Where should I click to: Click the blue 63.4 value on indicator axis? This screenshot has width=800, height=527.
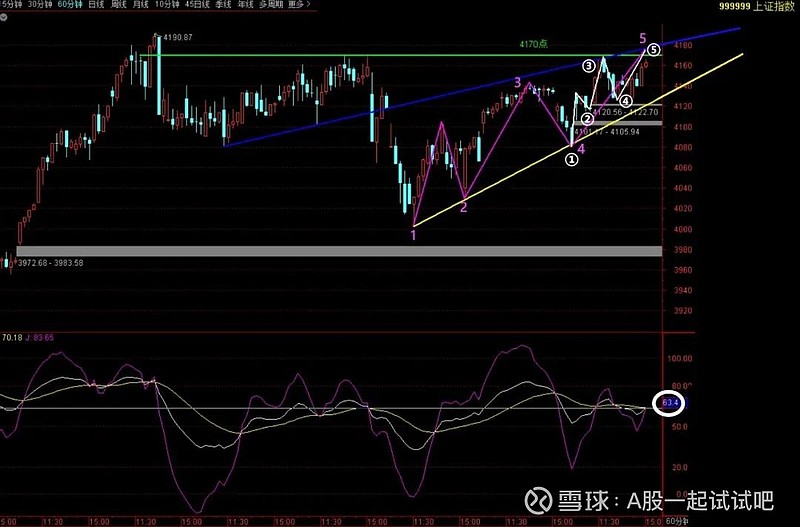tap(670, 403)
